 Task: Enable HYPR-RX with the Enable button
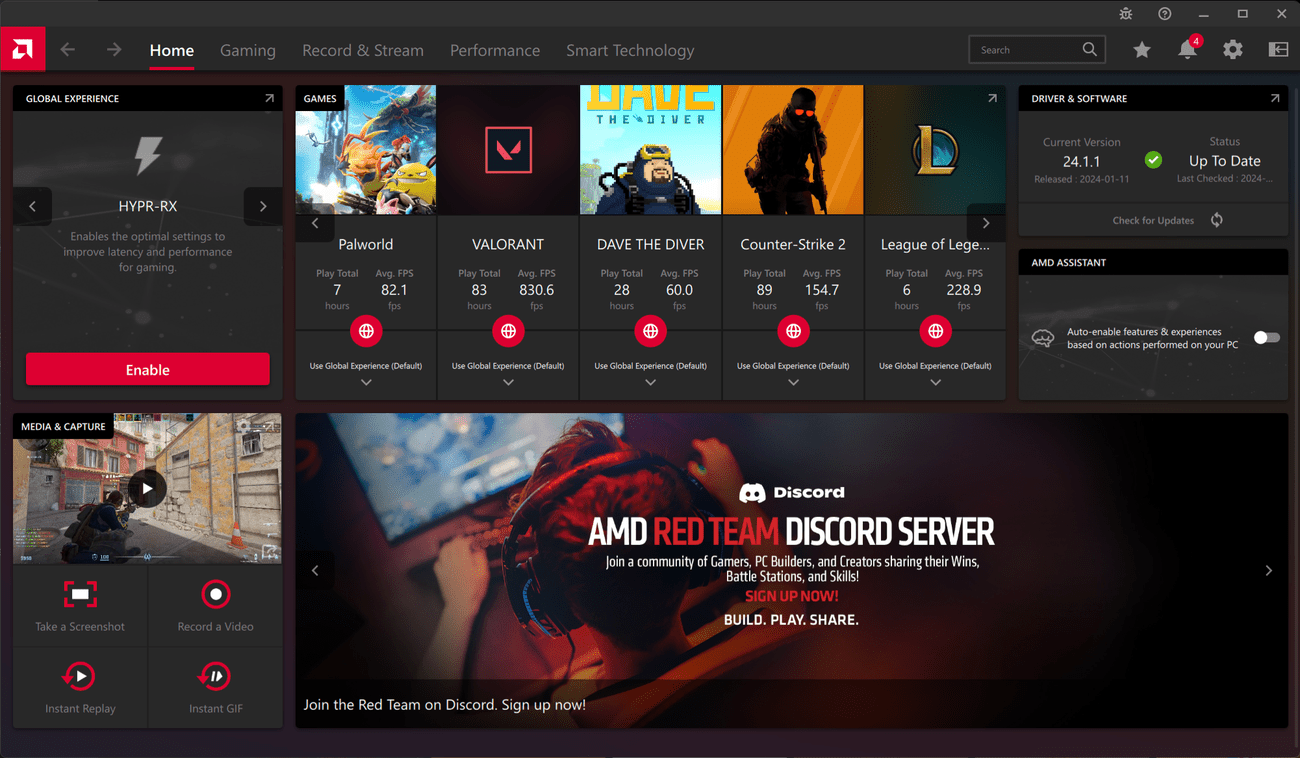pos(147,370)
